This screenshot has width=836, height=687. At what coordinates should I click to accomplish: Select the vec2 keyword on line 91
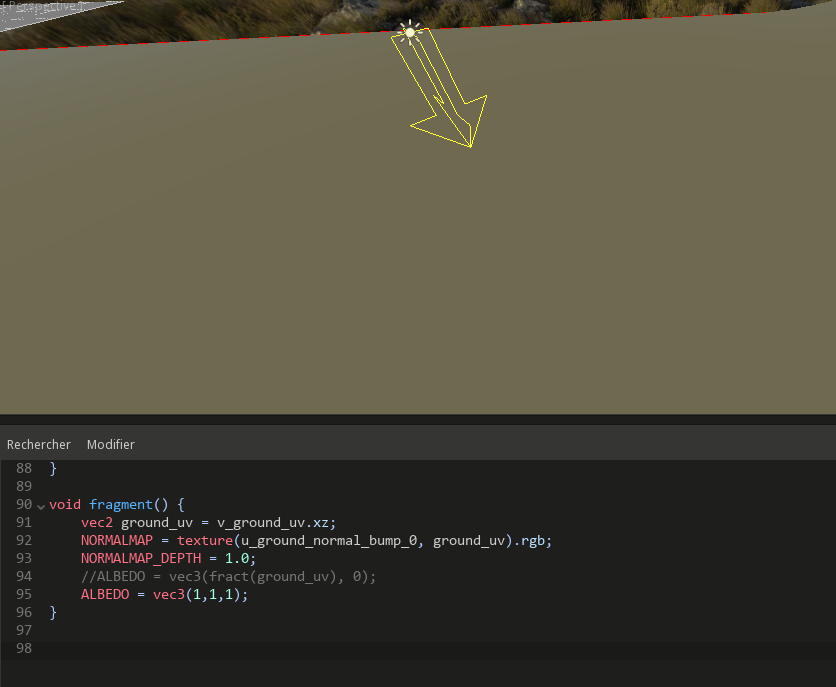click(96, 522)
